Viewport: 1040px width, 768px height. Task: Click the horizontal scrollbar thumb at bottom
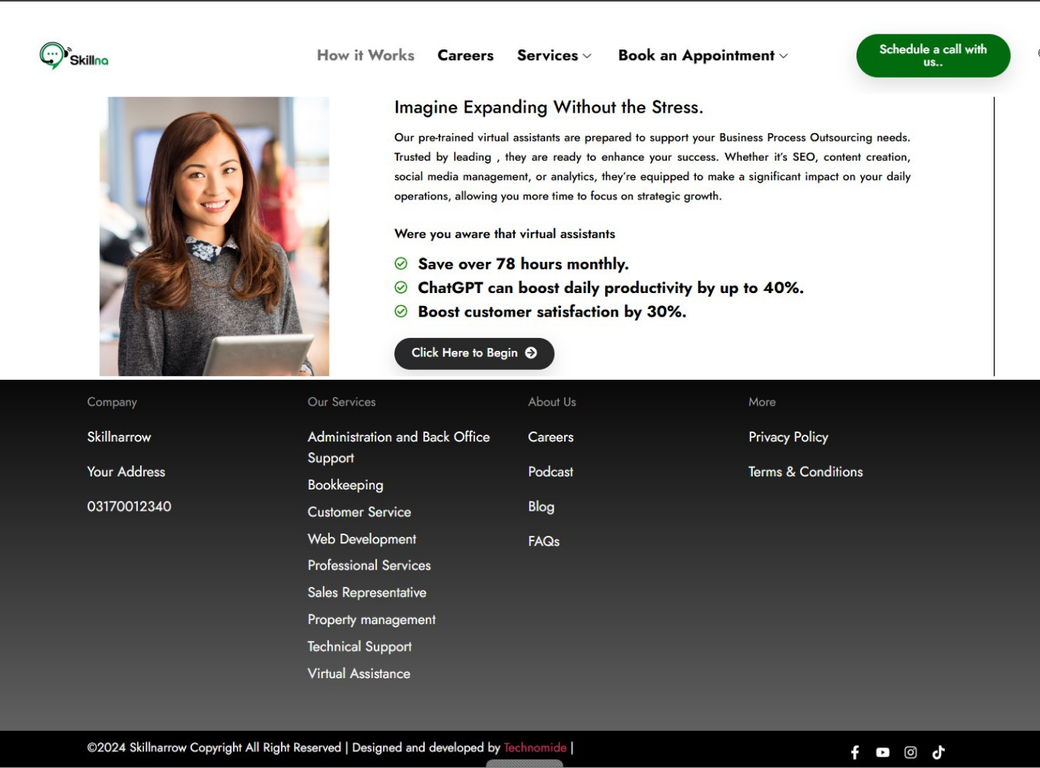click(x=525, y=764)
